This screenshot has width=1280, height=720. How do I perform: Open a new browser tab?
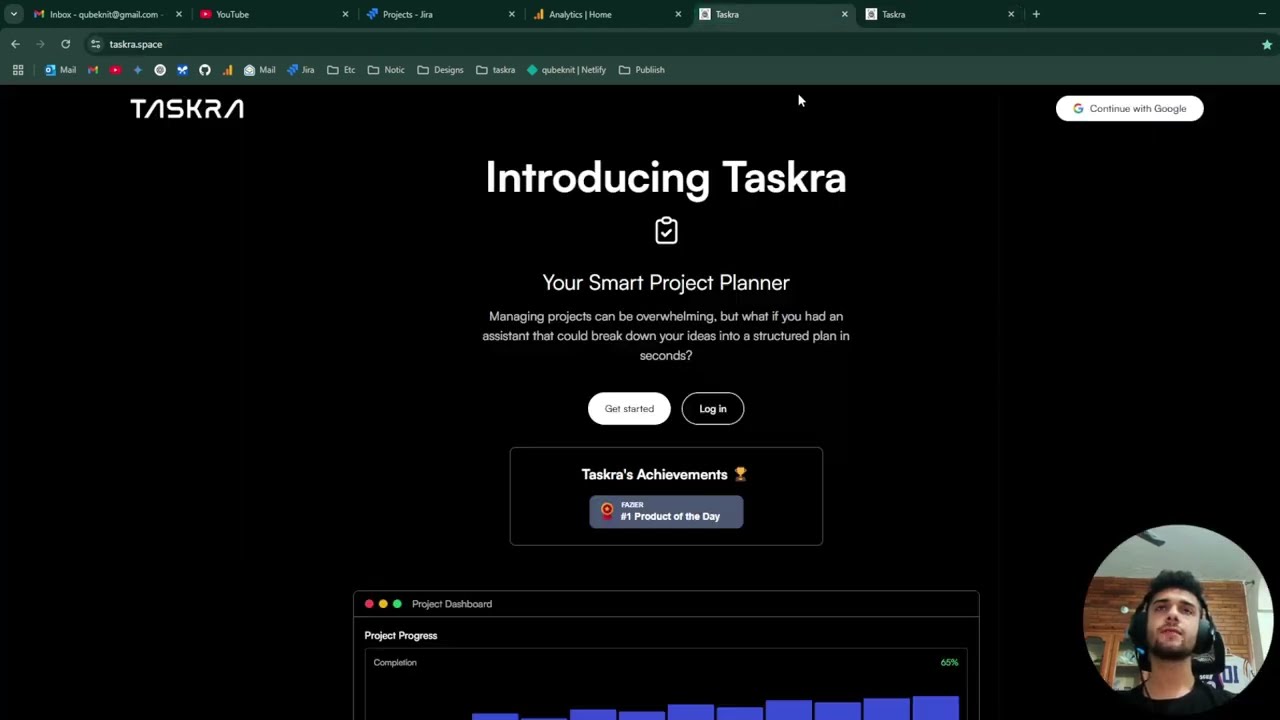pos(1036,14)
